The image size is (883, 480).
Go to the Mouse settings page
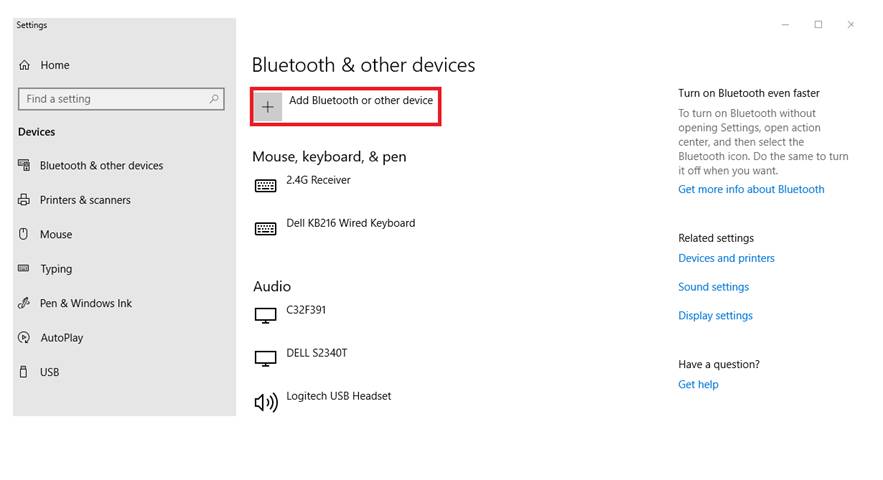[x=56, y=234]
